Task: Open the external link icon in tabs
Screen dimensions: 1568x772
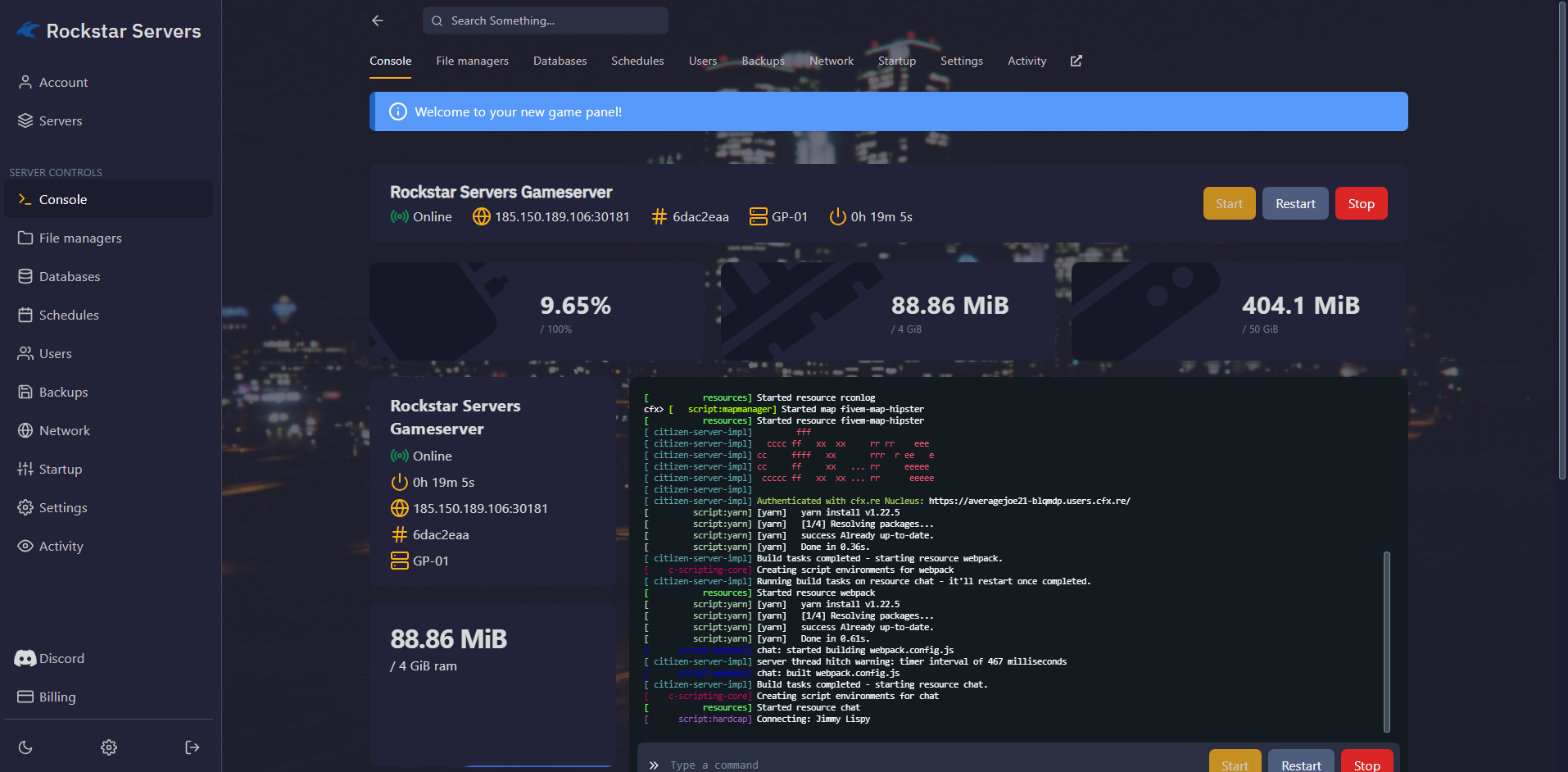Action: 1076,61
